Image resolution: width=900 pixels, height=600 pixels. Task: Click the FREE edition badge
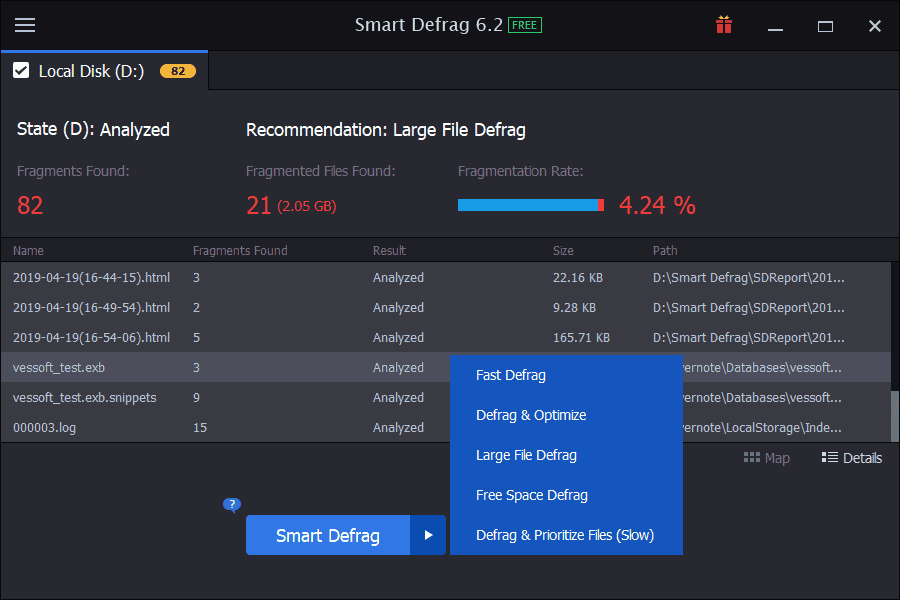pos(525,25)
